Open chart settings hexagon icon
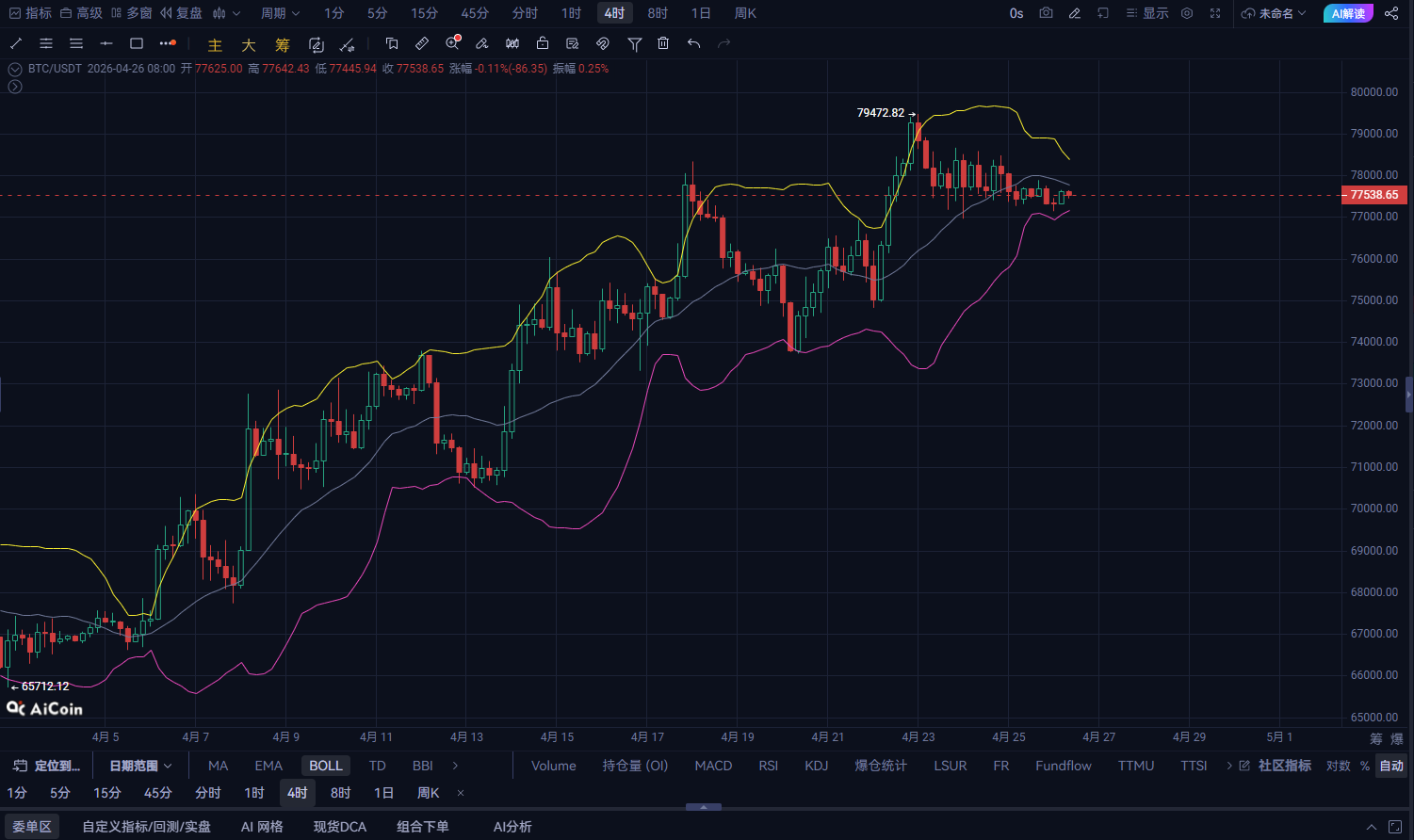This screenshot has height=840, width=1414. 1187,13
